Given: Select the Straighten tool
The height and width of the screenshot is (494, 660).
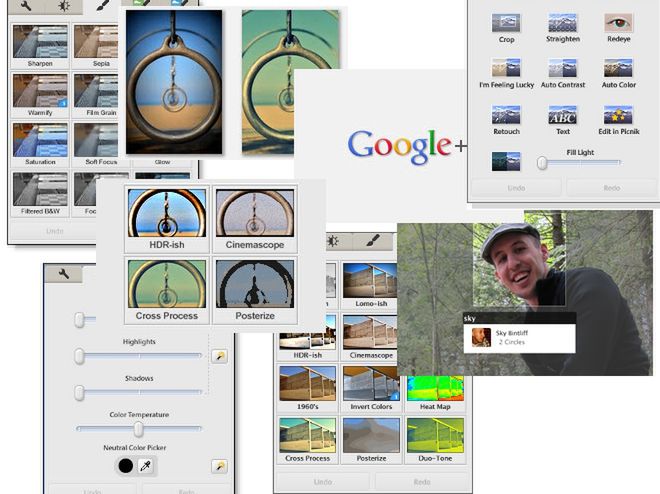Looking at the screenshot, I should [563, 28].
